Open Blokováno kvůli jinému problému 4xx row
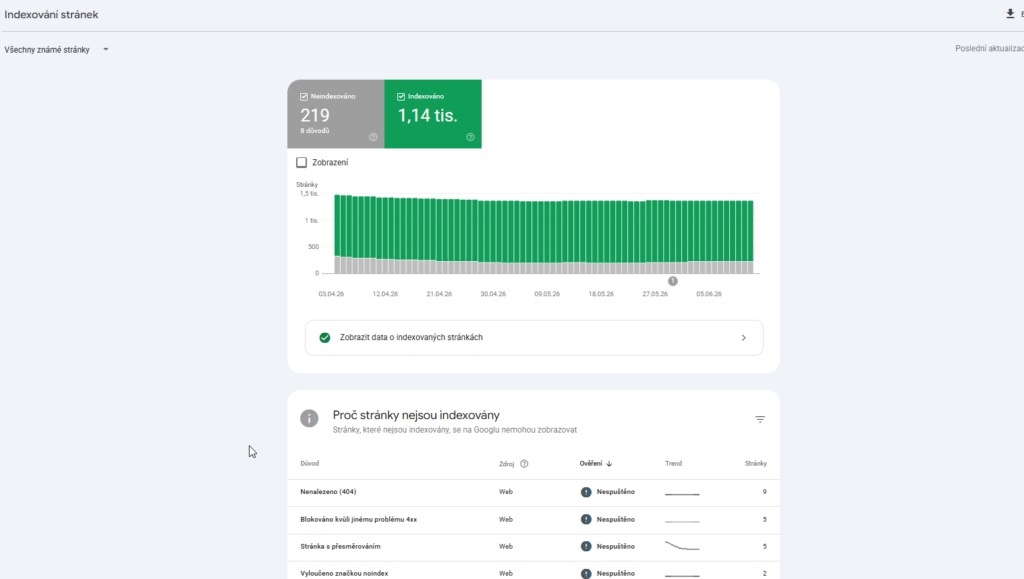 [x=533, y=520]
